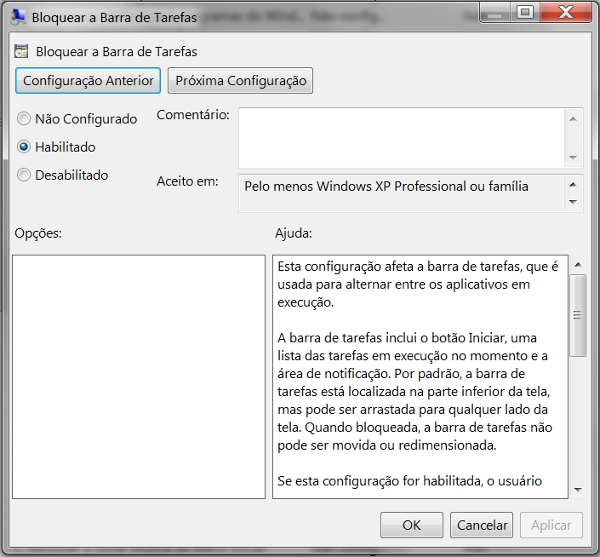Click inside the empty Opções panel

pyautogui.click(x=139, y=377)
